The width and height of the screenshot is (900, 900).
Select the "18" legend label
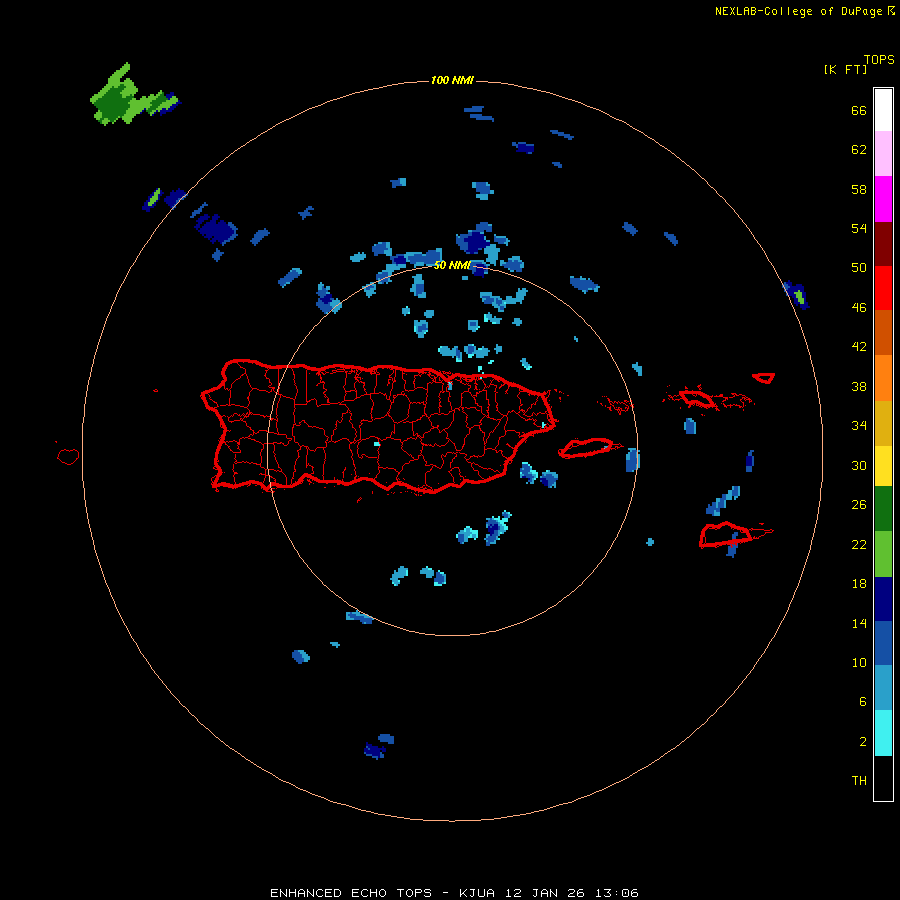click(859, 584)
